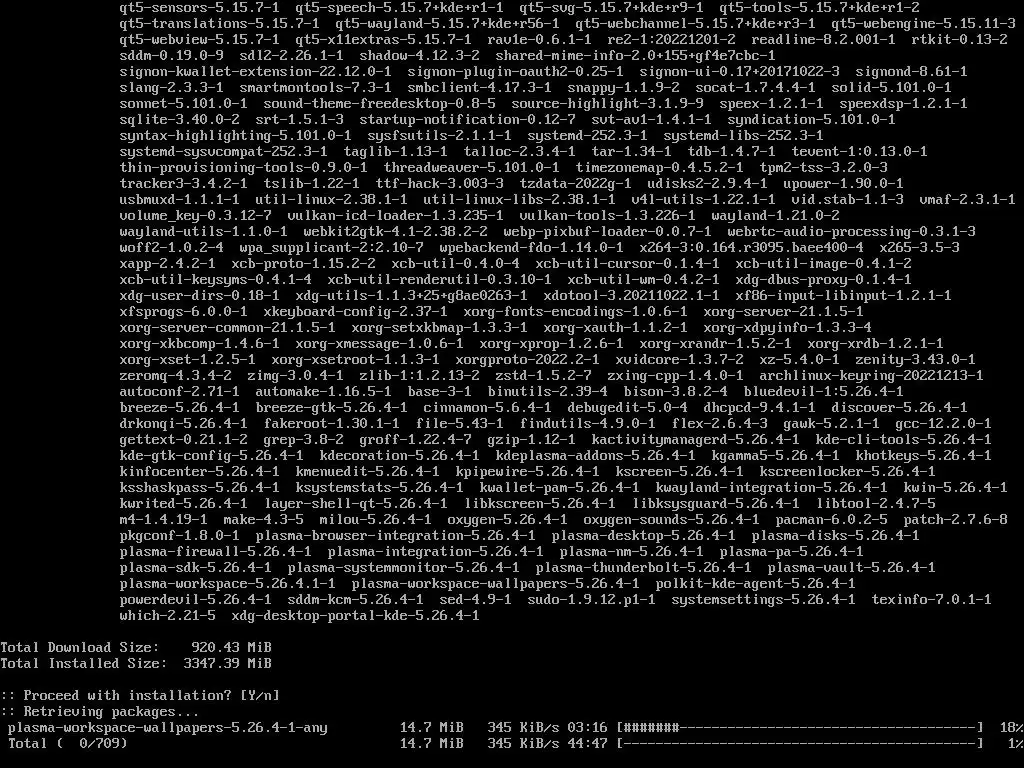Select the qt5-webengine-5.15.11-3 package text
Image resolution: width=1024 pixels, height=768 pixels.
point(923,24)
